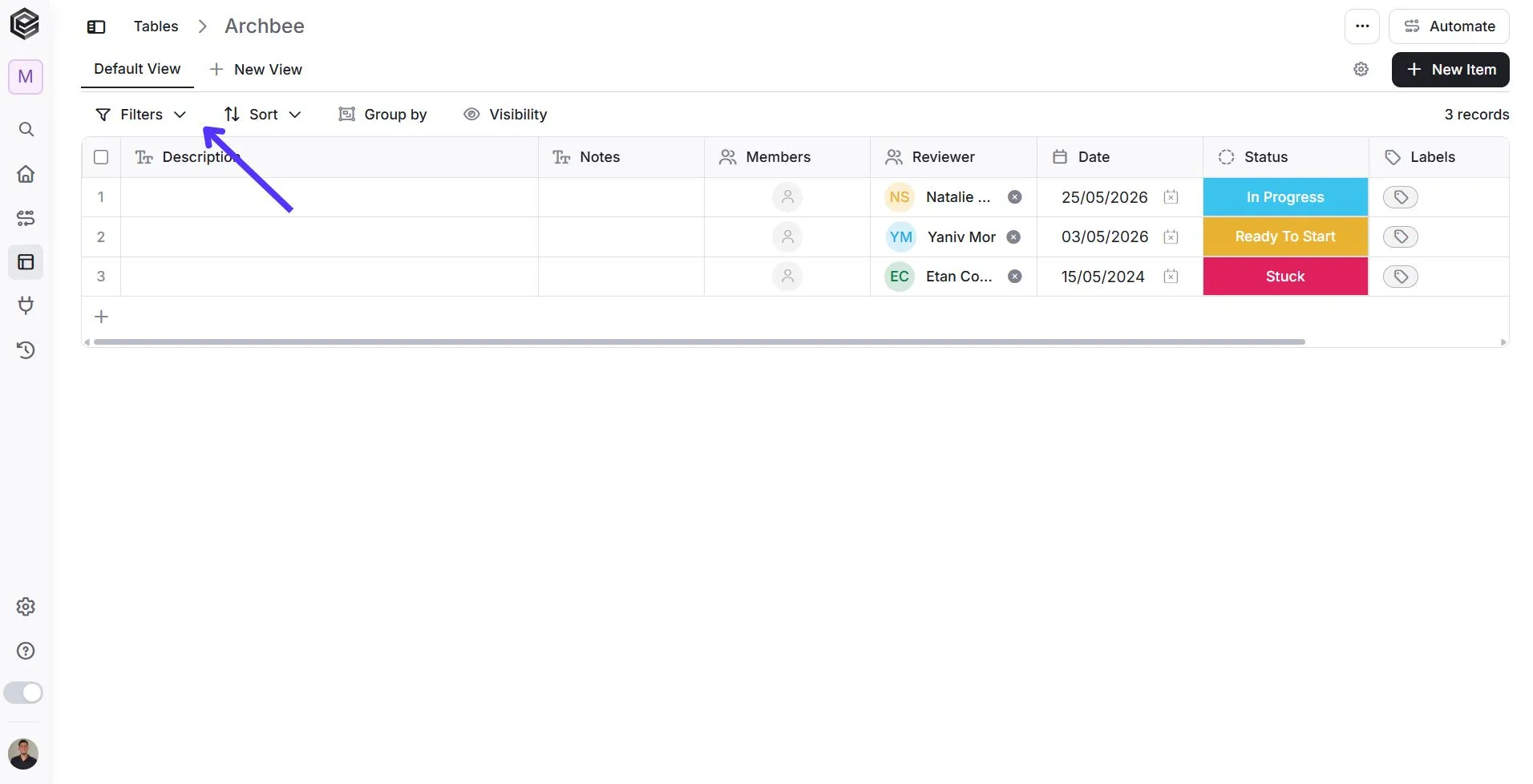Image resolution: width=1533 pixels, height=784 pixels.
Task: Open the workflows icon in sidebar
Action: 26,218
